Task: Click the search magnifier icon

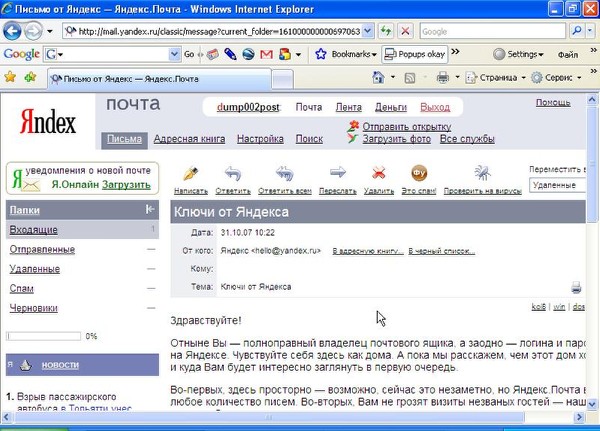Action: pos(577,31)
